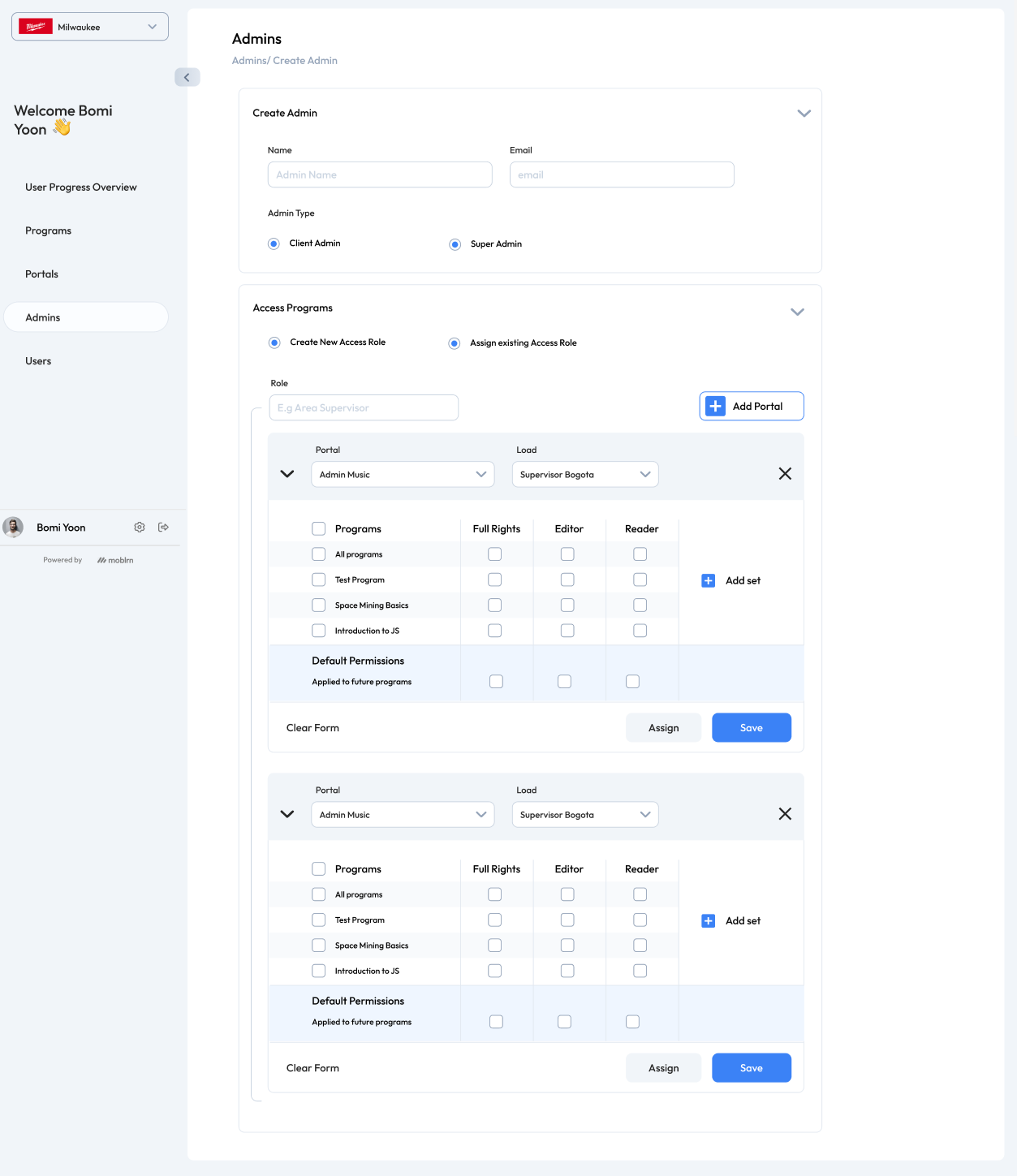Click the Milwaukee logo in the workspace selector
The width and height of the screenshot is (1017, 1176).
coord(36,27)
